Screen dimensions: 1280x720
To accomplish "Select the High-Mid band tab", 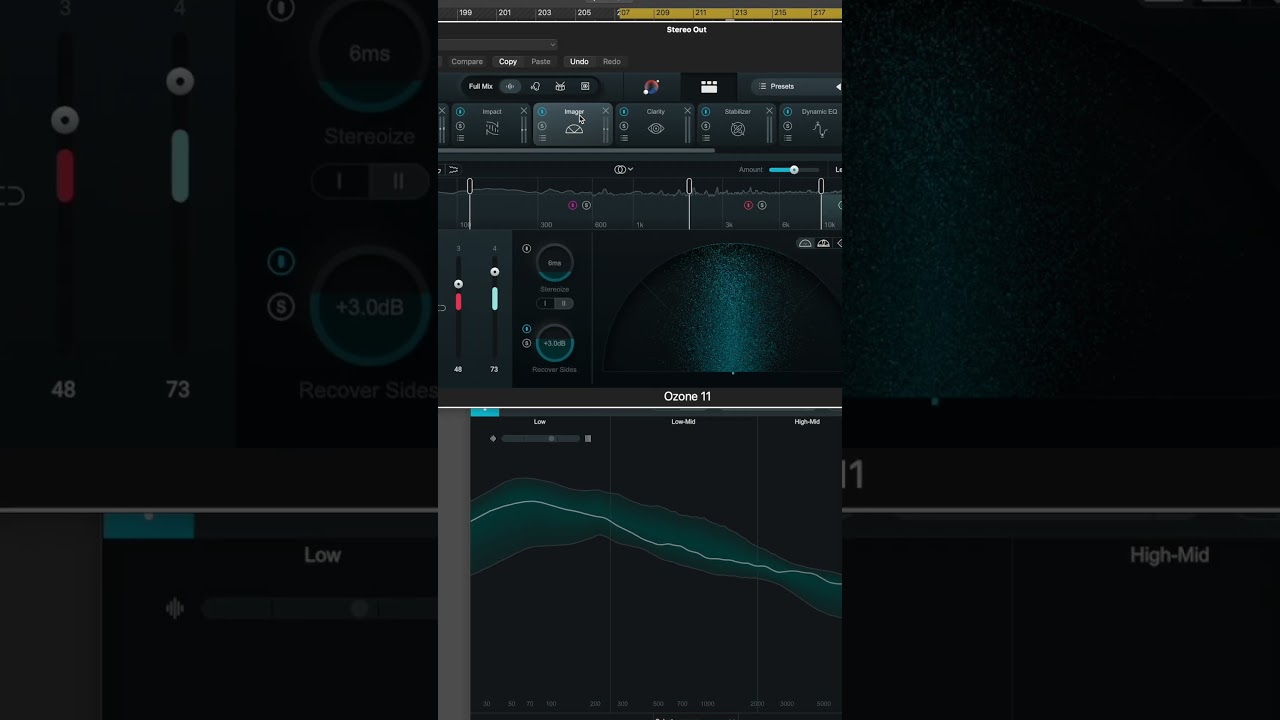I will (807, 422).
